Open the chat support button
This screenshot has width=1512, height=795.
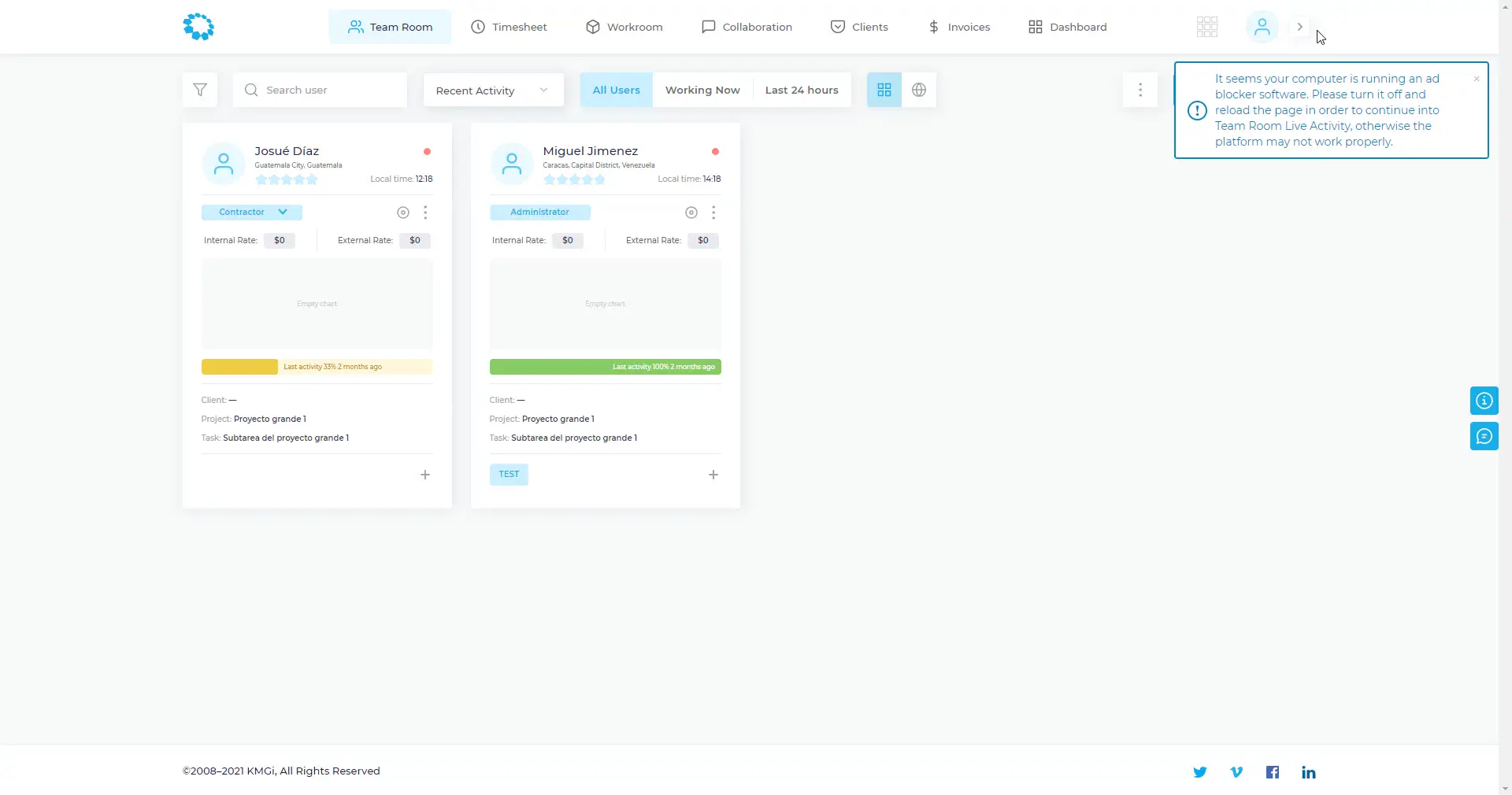[x=1484, y=436]
